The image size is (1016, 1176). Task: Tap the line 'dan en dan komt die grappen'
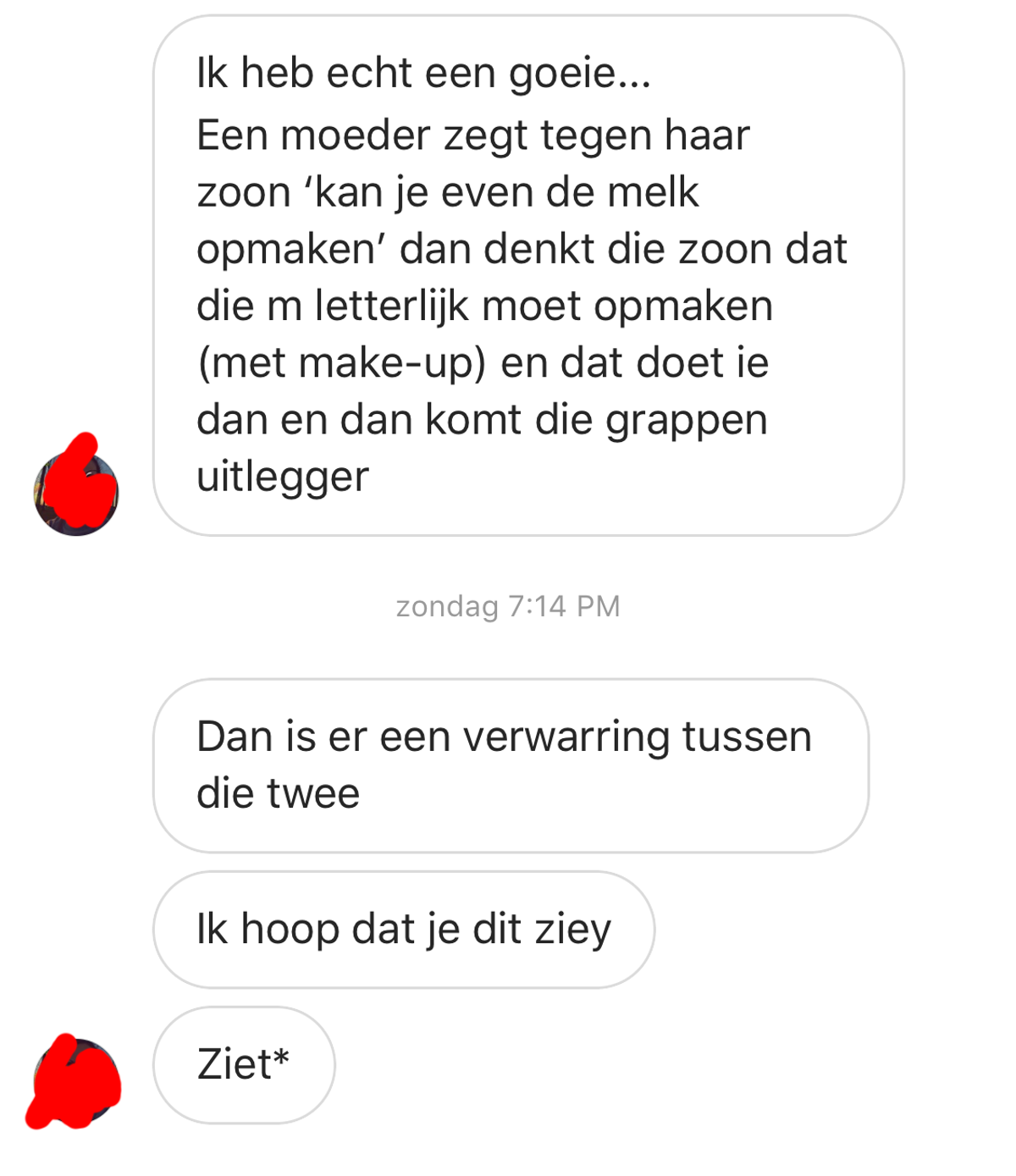click(x=483, y=421)
